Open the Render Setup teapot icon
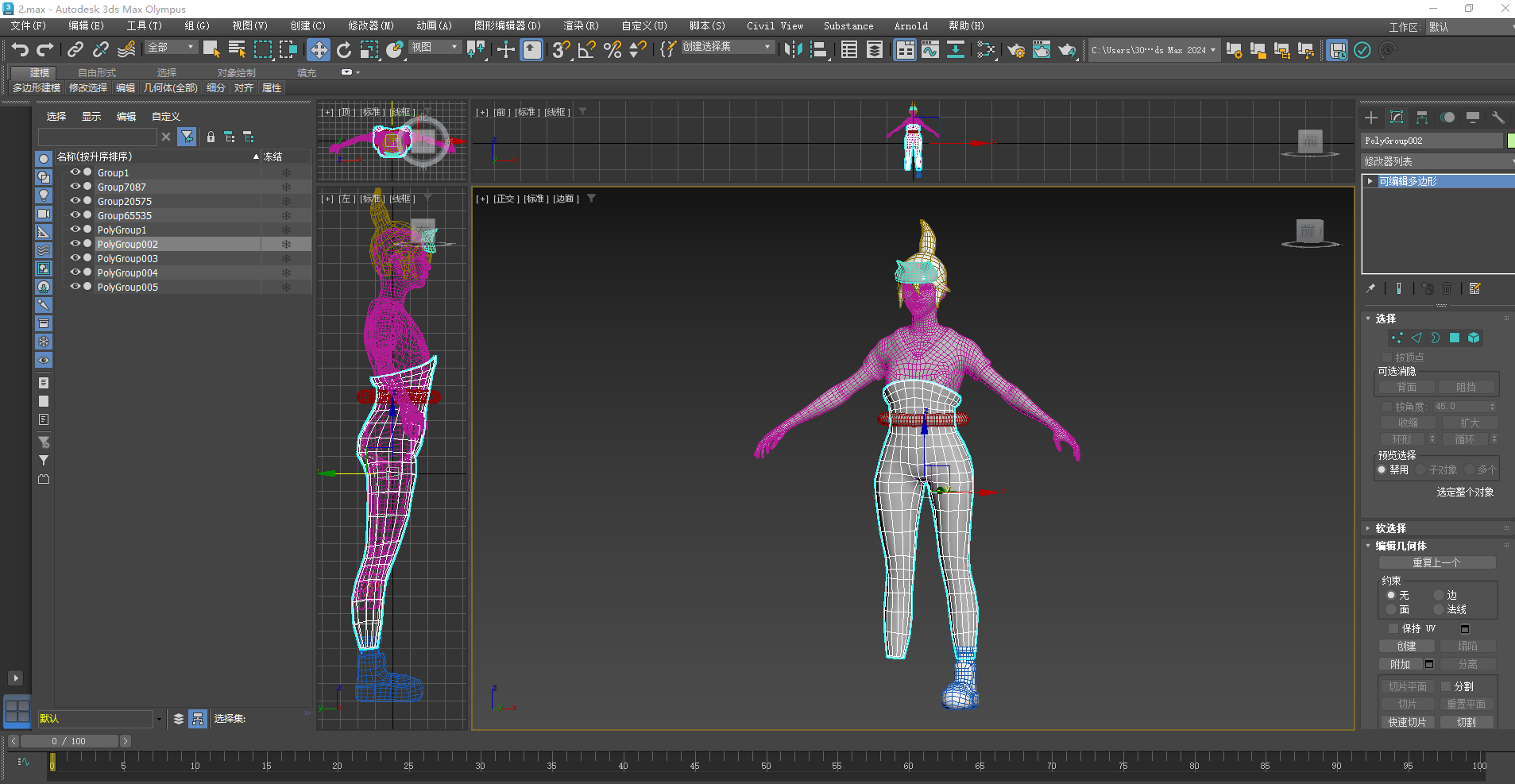Screen dimensions: 1515x784 [x=1016, y=50]
